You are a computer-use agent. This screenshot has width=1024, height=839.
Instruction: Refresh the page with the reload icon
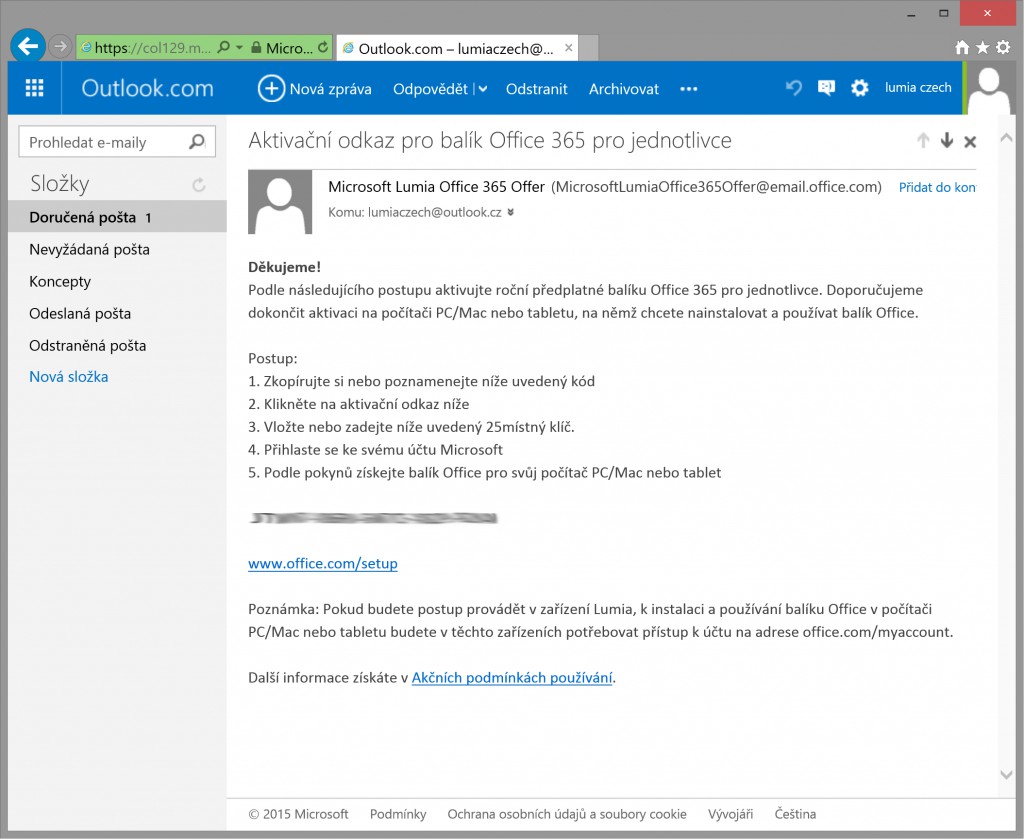coord(323,47)
